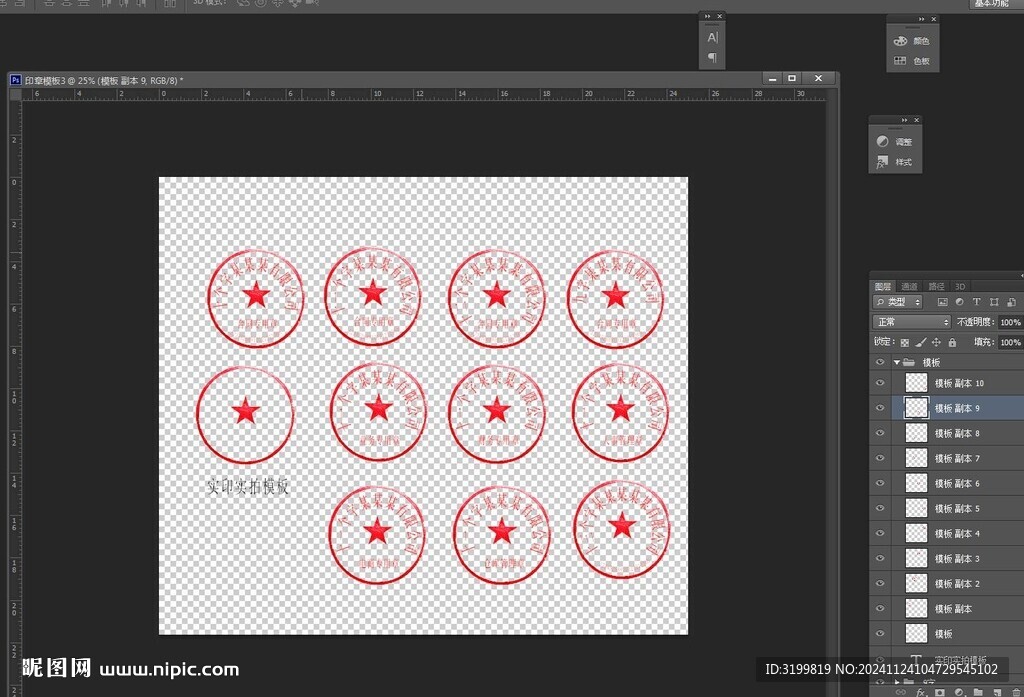The width and height of the screenshot is (1024, 697).
Task: Open the 基本功能 workspace switcher
Action: click(991, 4)
